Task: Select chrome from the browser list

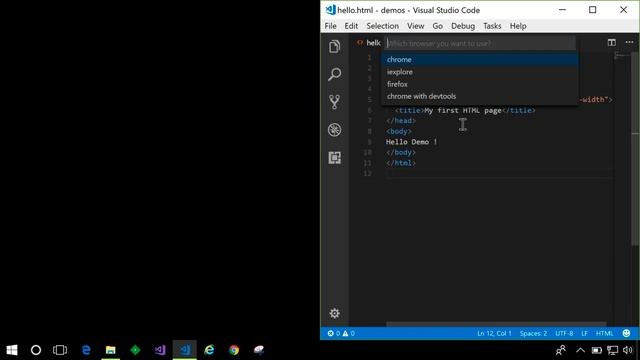Action: [480, 60]
